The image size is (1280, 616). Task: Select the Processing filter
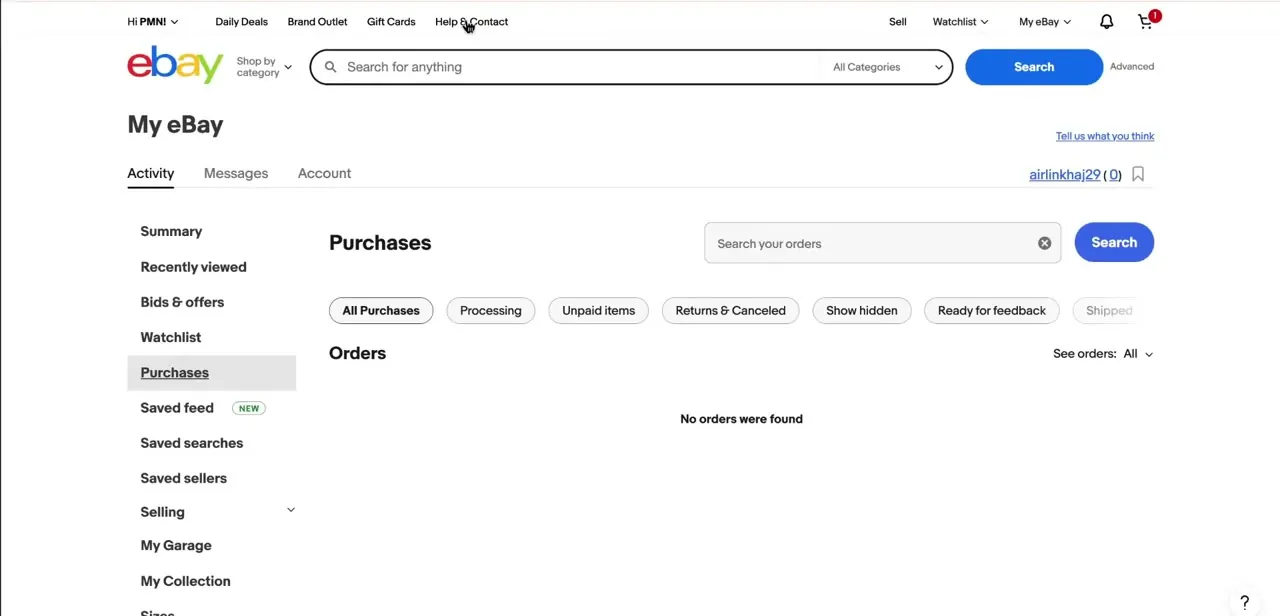click(491, 311)
